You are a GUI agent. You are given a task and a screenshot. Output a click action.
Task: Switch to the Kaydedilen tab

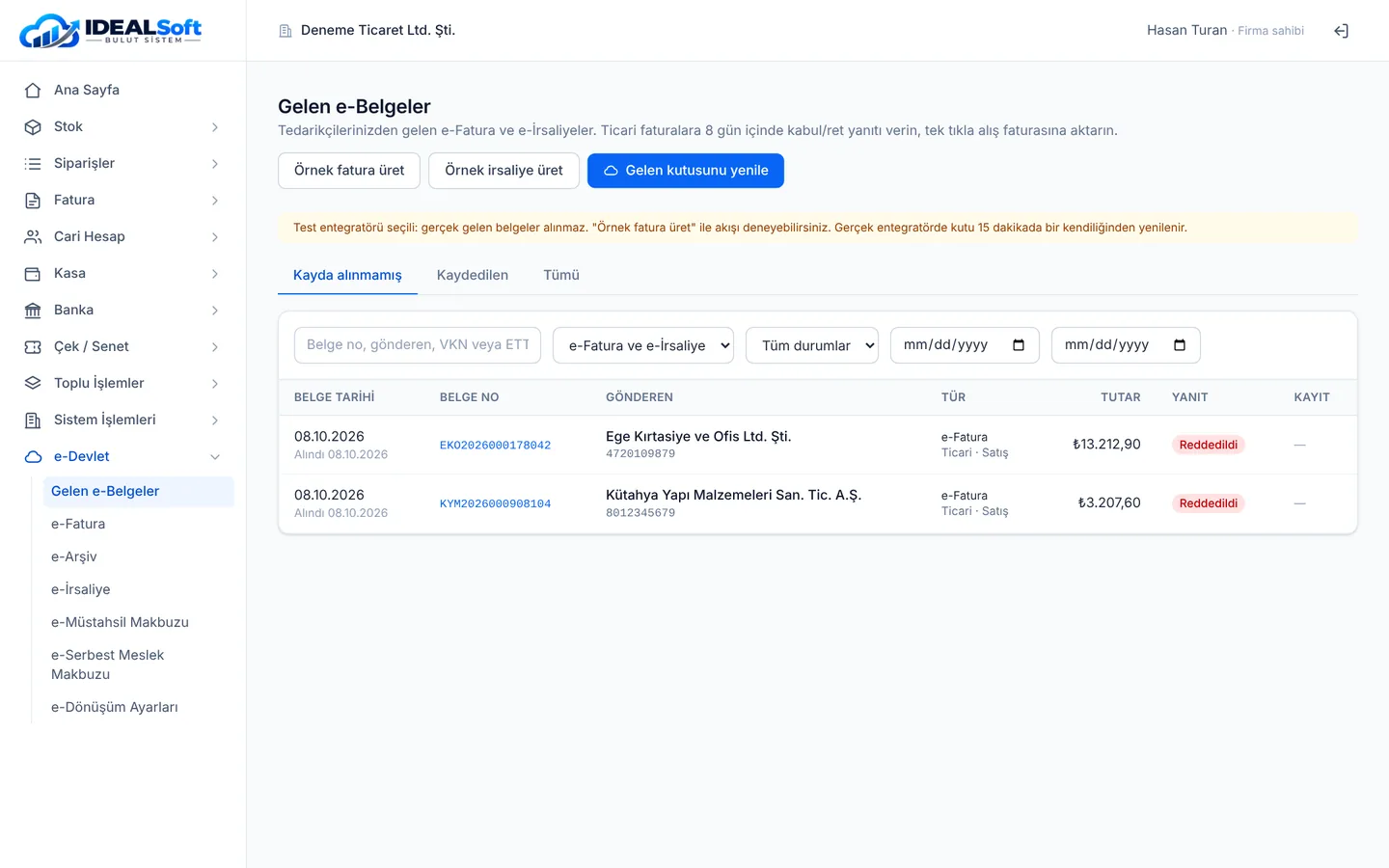[x=473, y=275]
